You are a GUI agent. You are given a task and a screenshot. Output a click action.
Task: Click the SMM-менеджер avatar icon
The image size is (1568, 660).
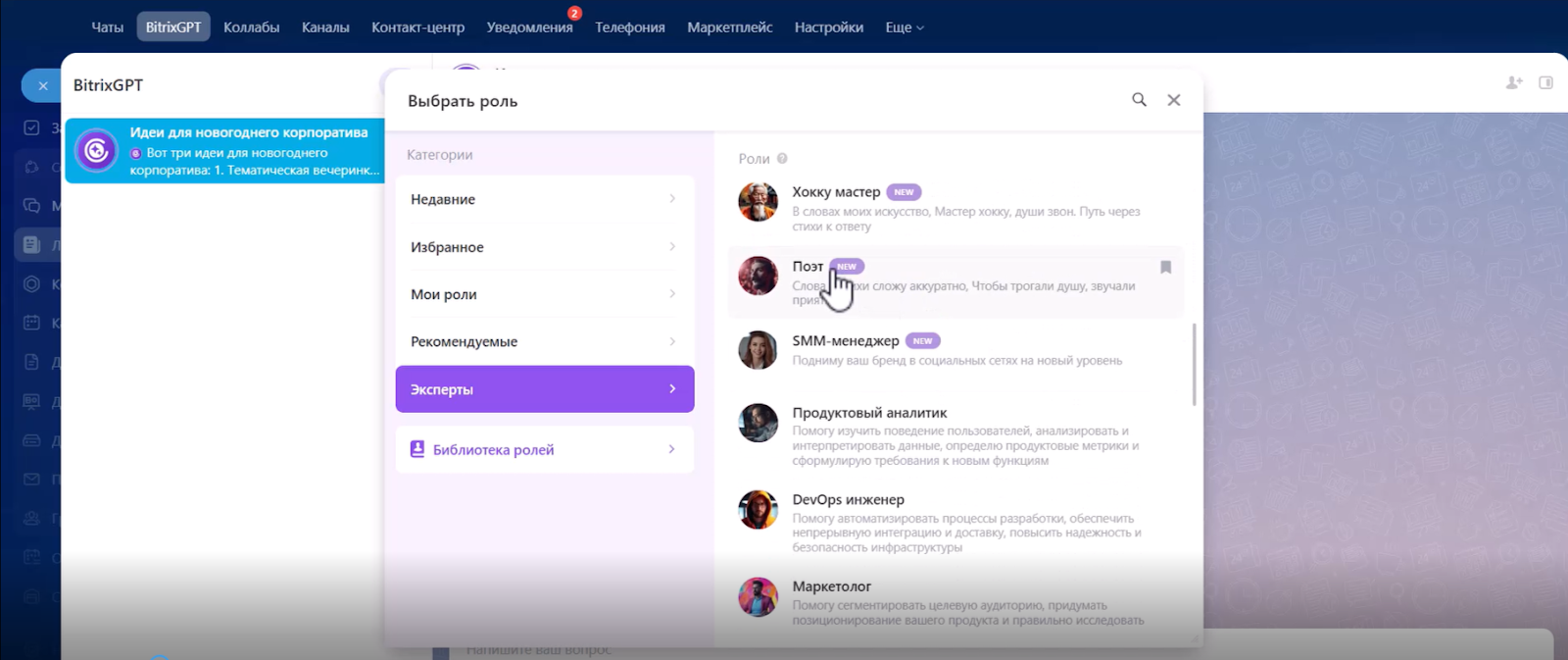[x=758, y=350]
